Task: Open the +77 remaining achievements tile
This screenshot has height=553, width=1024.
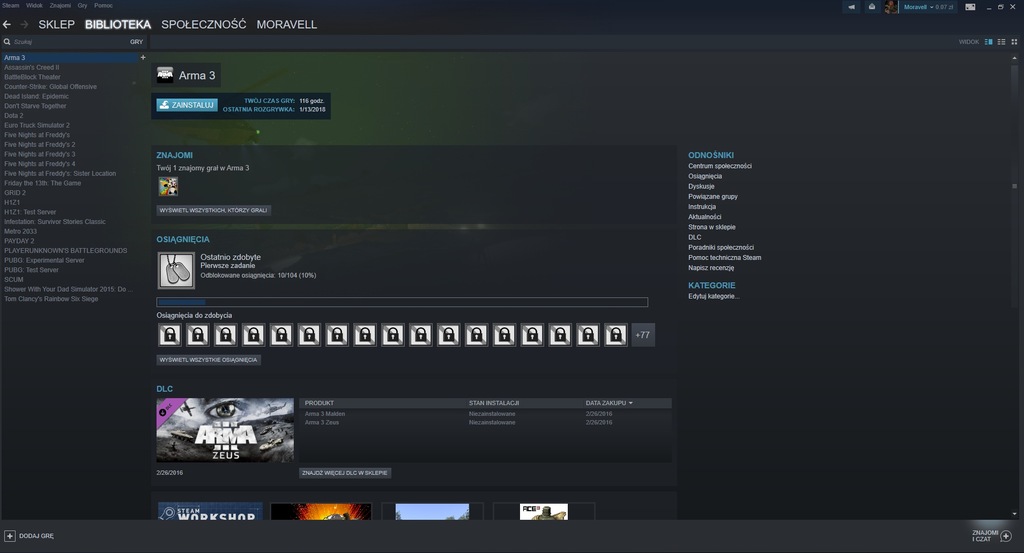Action: pyautogui.click(x=643, y=335)
